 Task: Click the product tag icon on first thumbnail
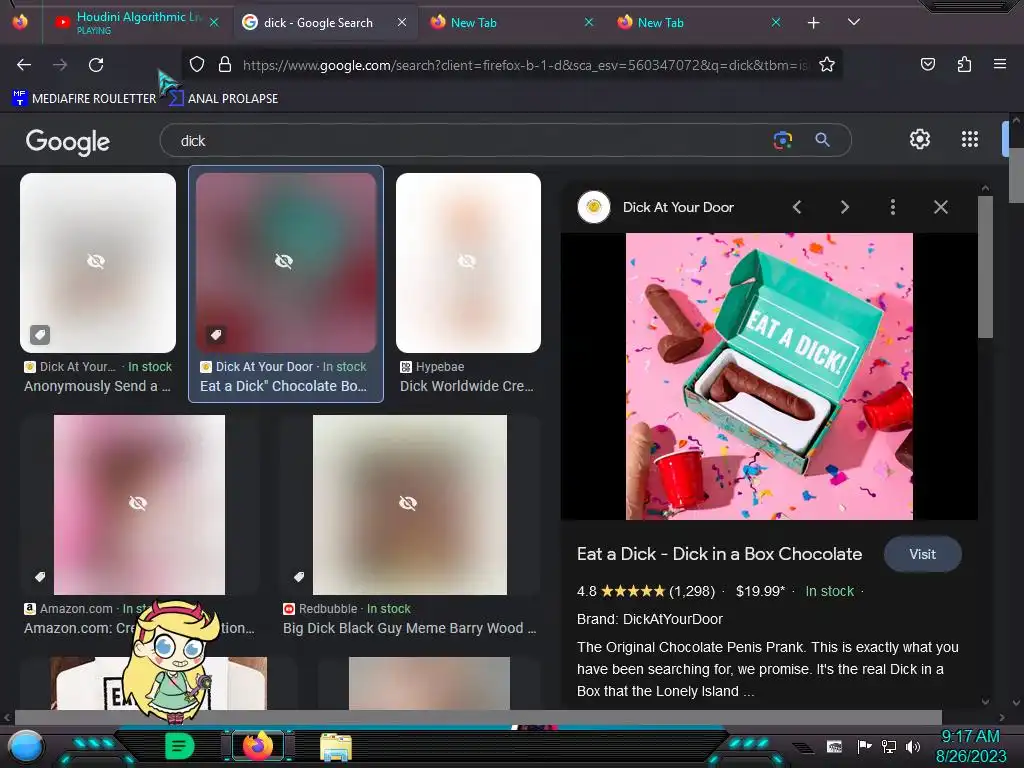point(40,335)
